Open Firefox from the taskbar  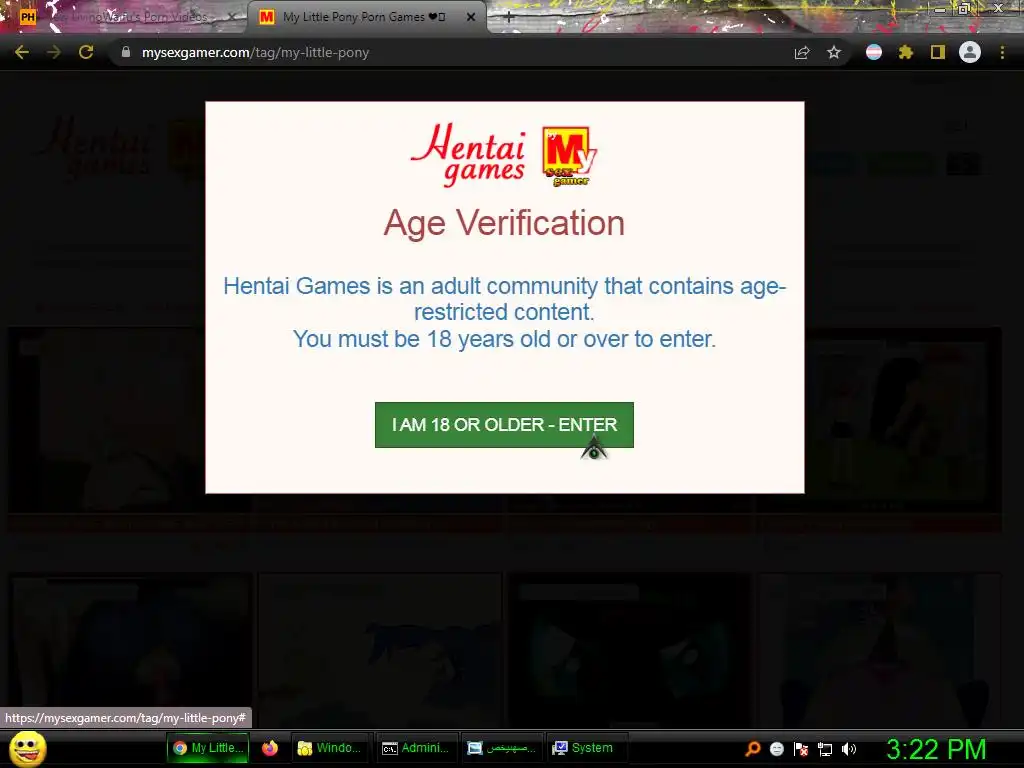point(270,748)
